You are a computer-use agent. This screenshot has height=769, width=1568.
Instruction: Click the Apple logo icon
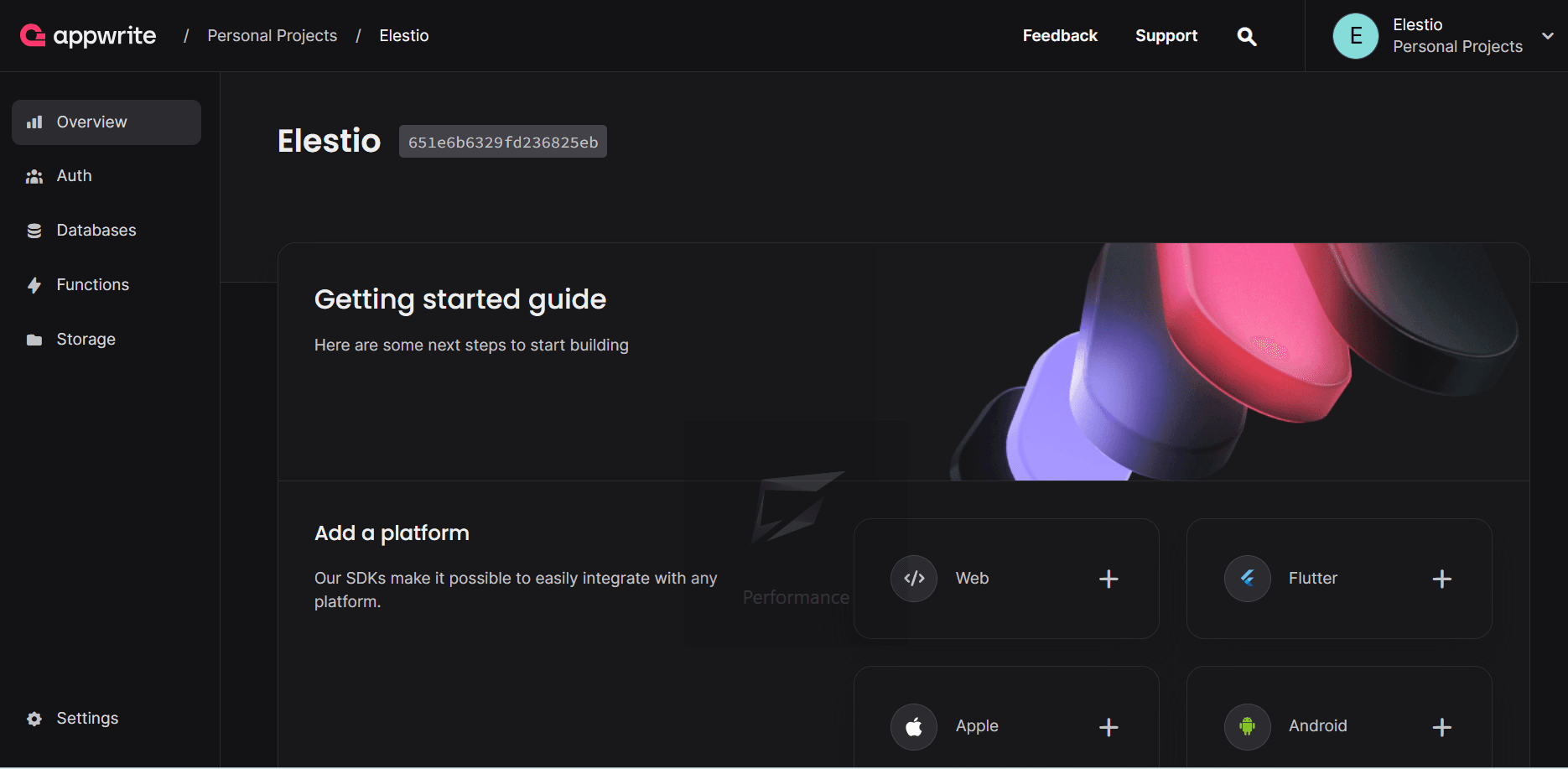point(913,726)
